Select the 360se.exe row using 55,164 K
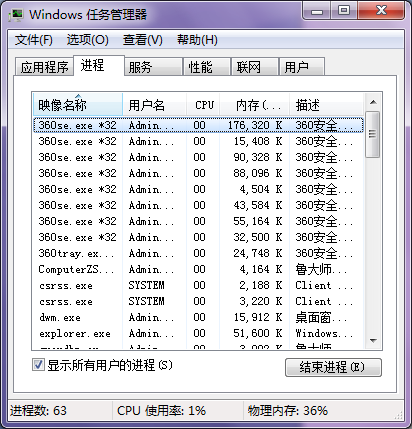The image size is (412, 429). coord(198,221)
